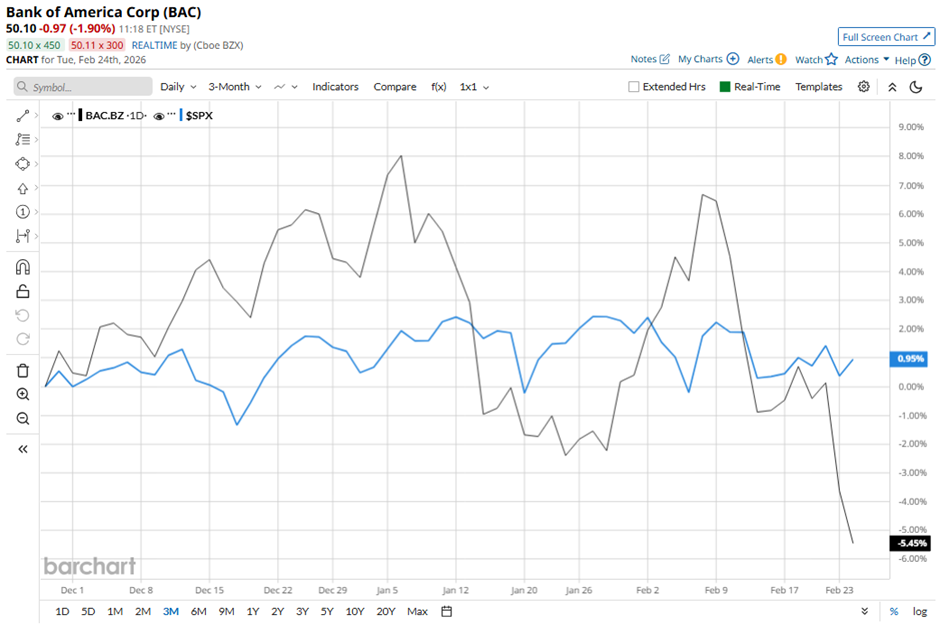The width and height of the screenshot is (940, 625).
Task: Open My Charts link
Action: coord(700,59)
